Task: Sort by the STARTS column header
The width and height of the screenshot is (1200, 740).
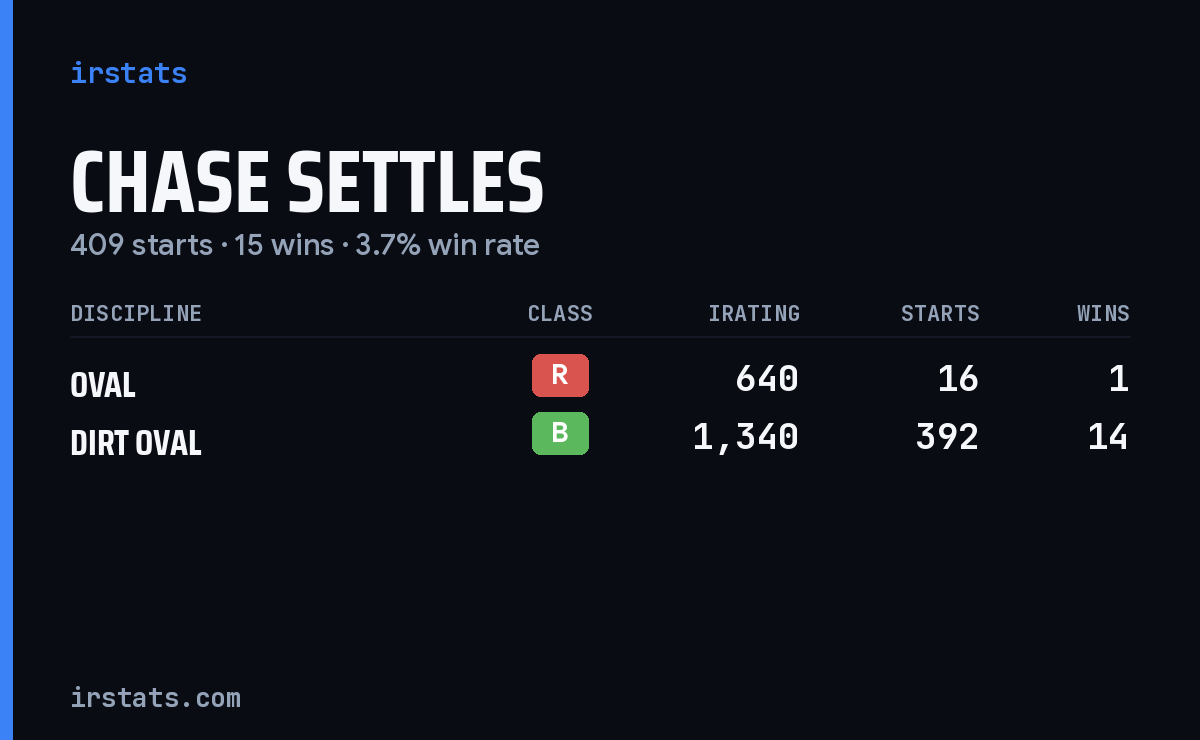Action: 940,313
